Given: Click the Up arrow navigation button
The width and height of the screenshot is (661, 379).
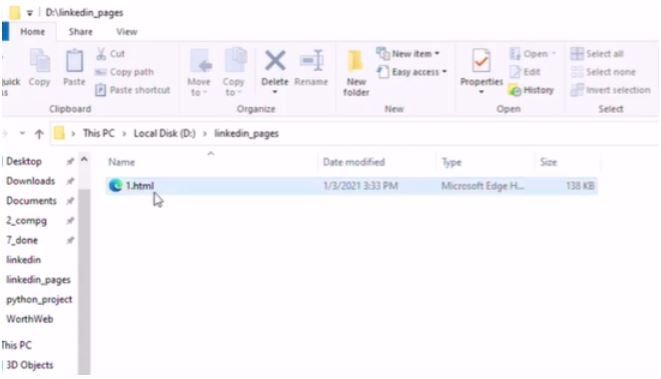Looking at the screenshot, I should coord(39,134).
